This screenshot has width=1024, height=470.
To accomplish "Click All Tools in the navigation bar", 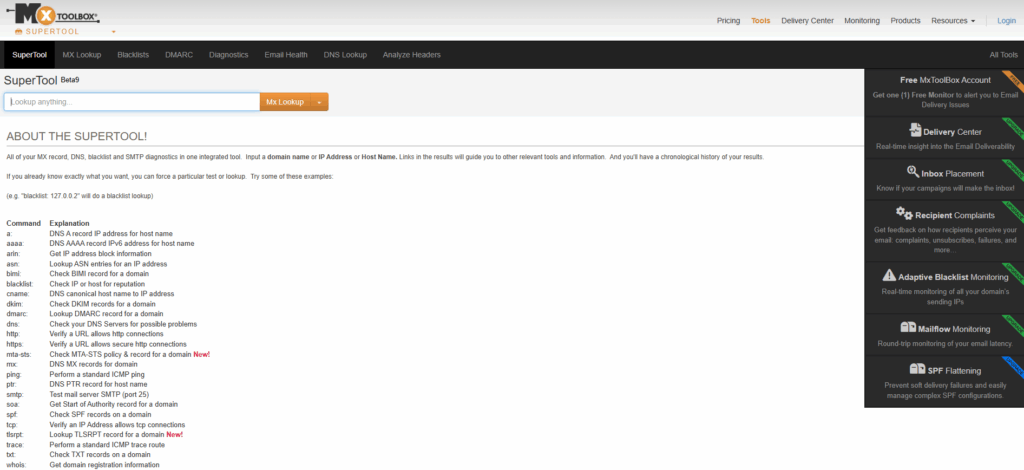I will 1003,55.
